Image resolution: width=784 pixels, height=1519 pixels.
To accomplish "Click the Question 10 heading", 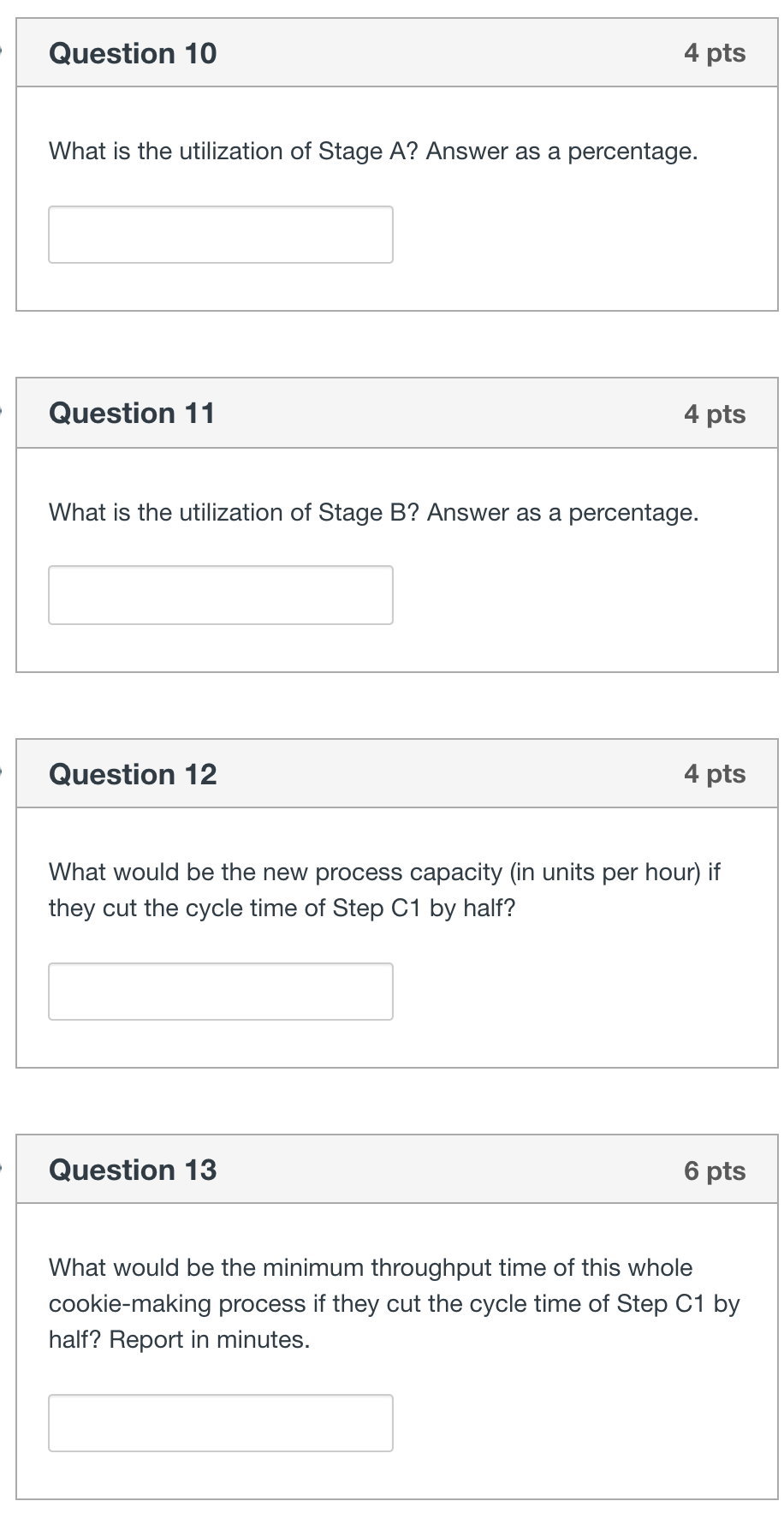I will pos(133,53).
